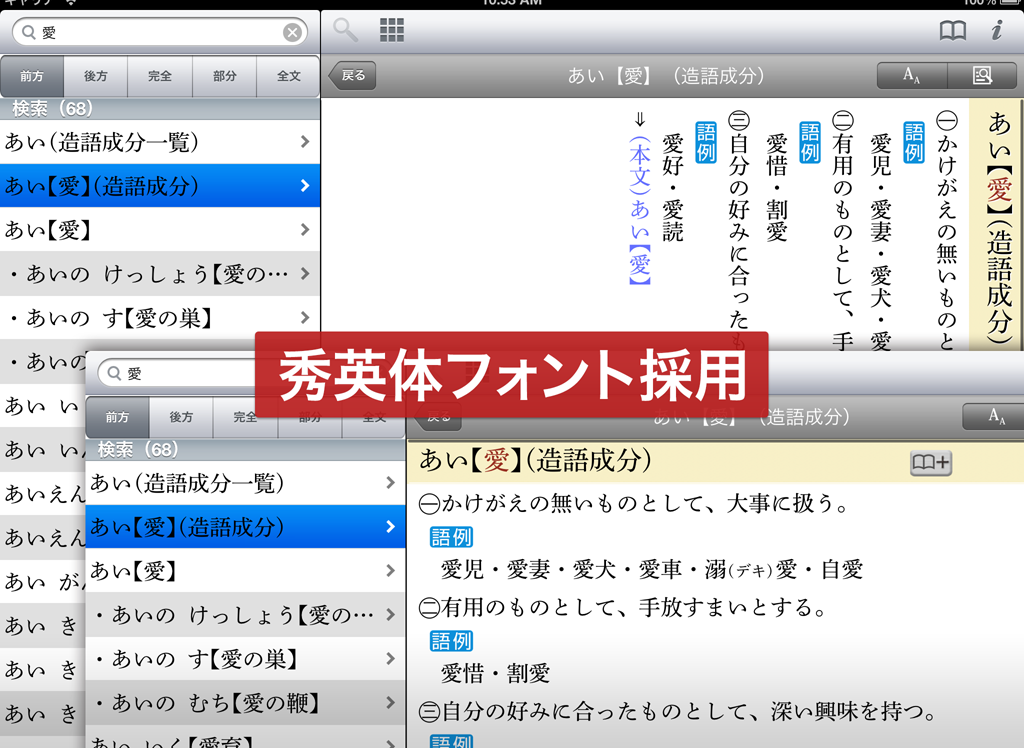Click the magnifier search icon in top toolbar

pos(346,31)
